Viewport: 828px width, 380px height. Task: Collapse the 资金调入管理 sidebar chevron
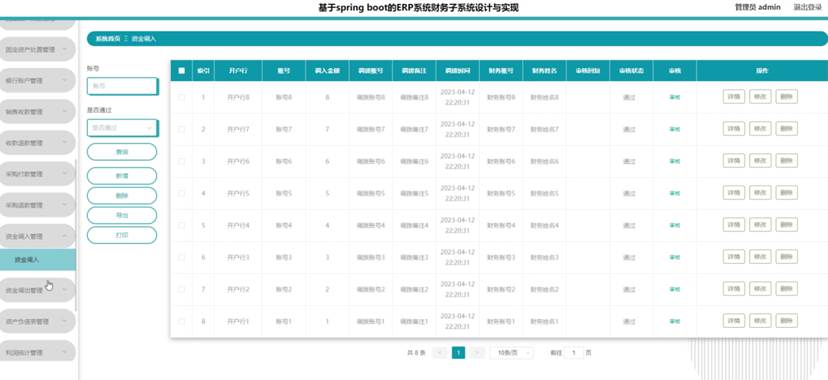pyautogui.click(x=64, y=236)
